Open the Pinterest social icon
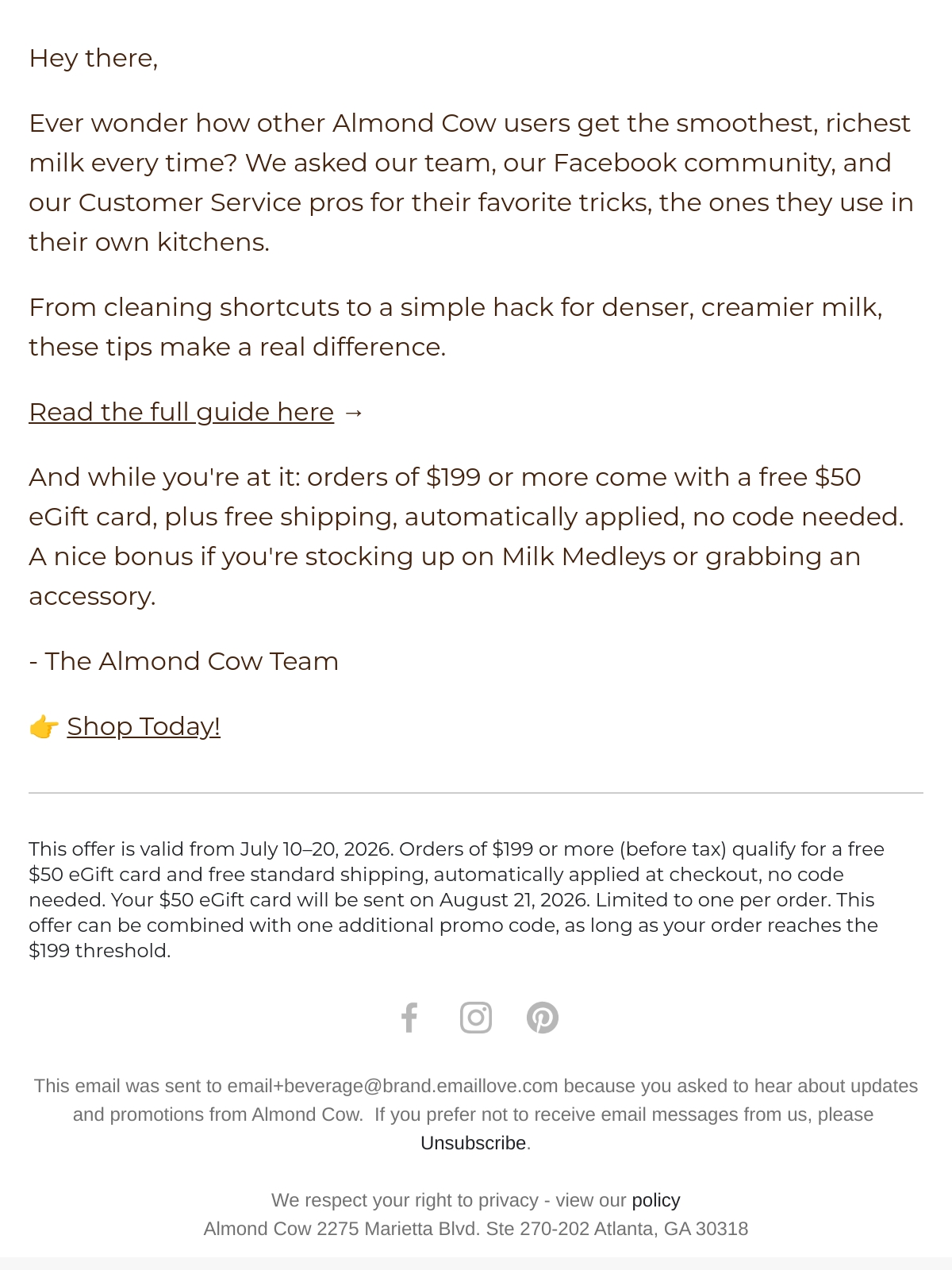The width and height of the screenshot is (952, 1270). point(543,1018)
